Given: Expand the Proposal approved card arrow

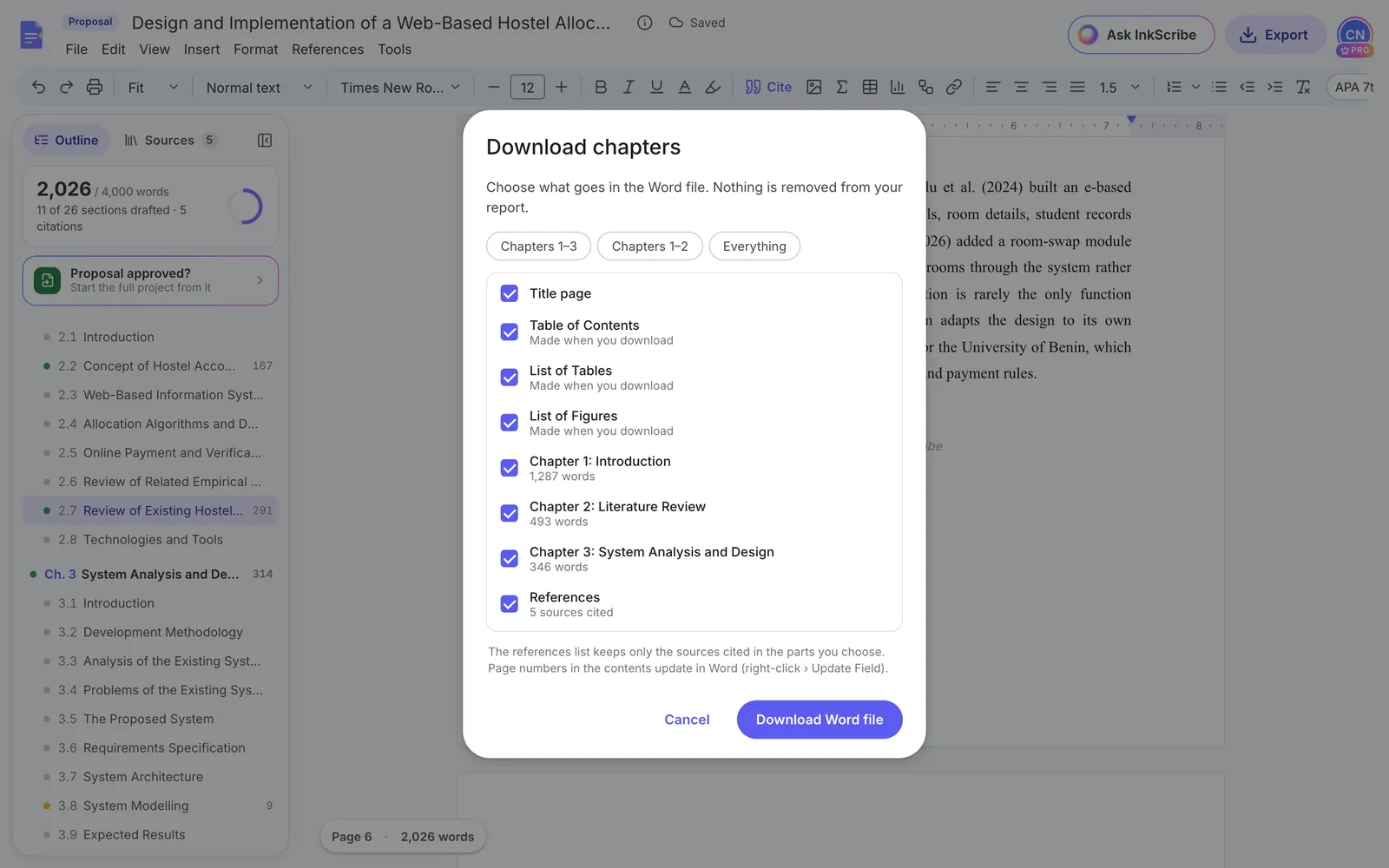Looking at the screenshot, I should (x=260, y=280).
